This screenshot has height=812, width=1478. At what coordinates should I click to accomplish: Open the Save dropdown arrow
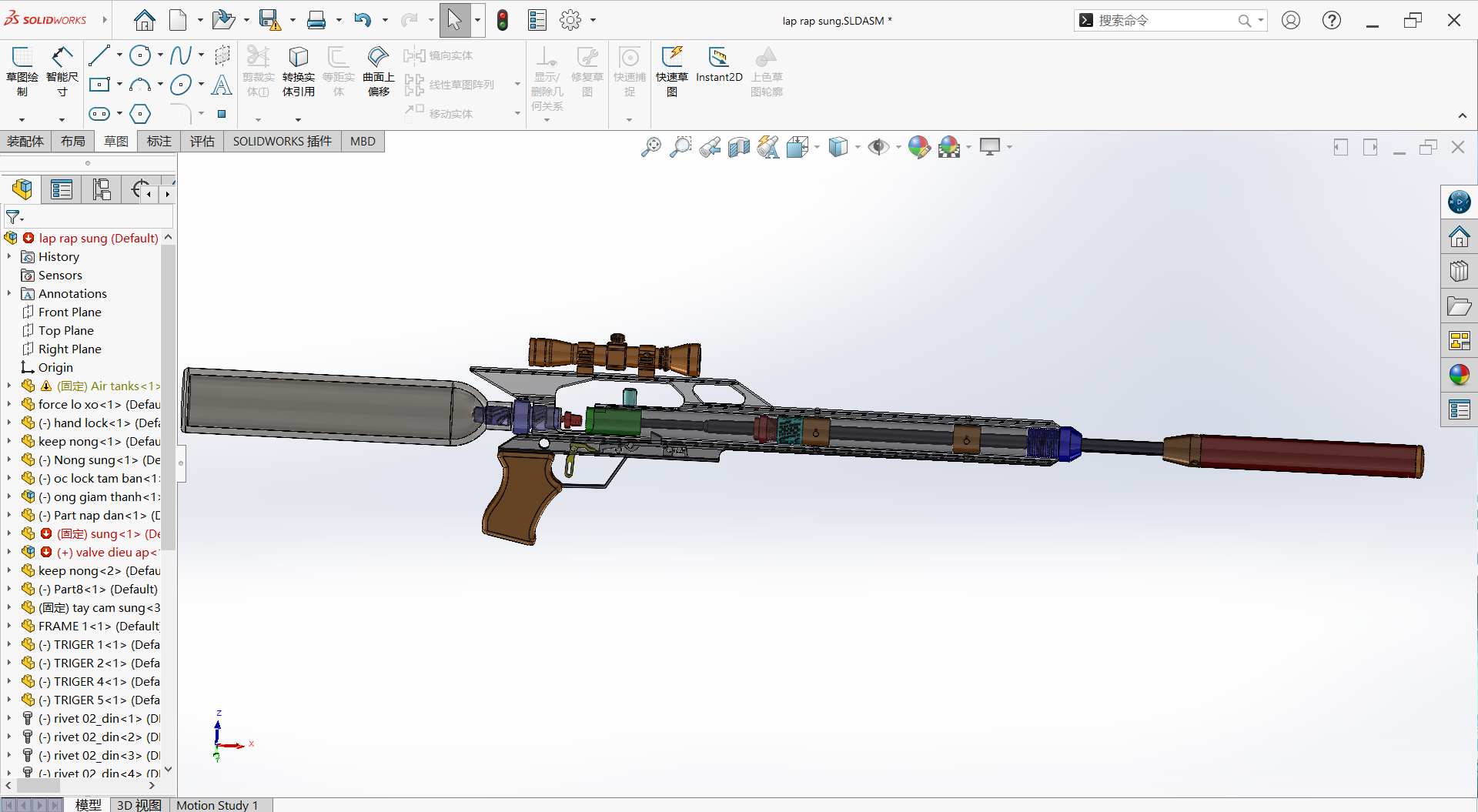(x=293, y=20)
